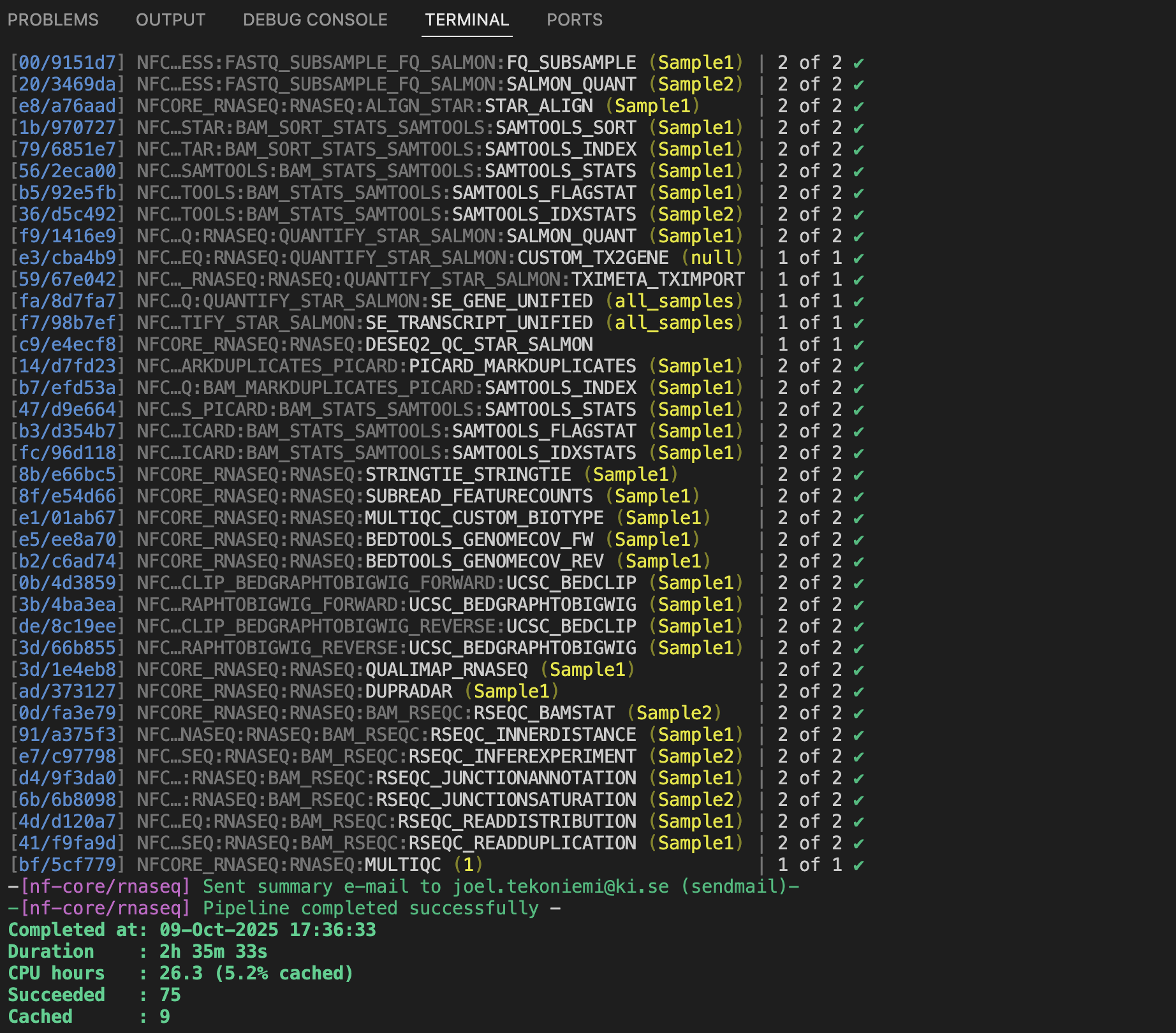The image size is (1176, 1033).
Task: Switch to the PROBLEMS tab
Action: tap(53, 20)
